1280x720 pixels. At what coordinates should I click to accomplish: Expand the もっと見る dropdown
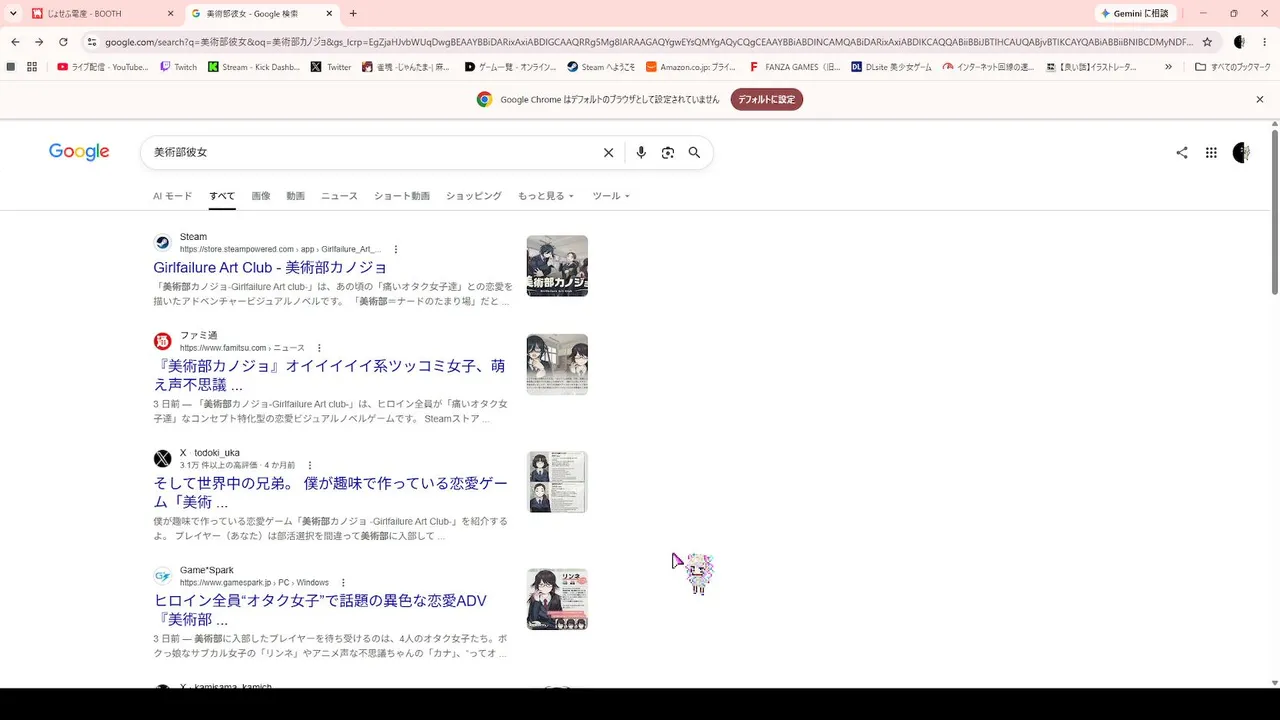pyautogui.click(x=546, y=196)
